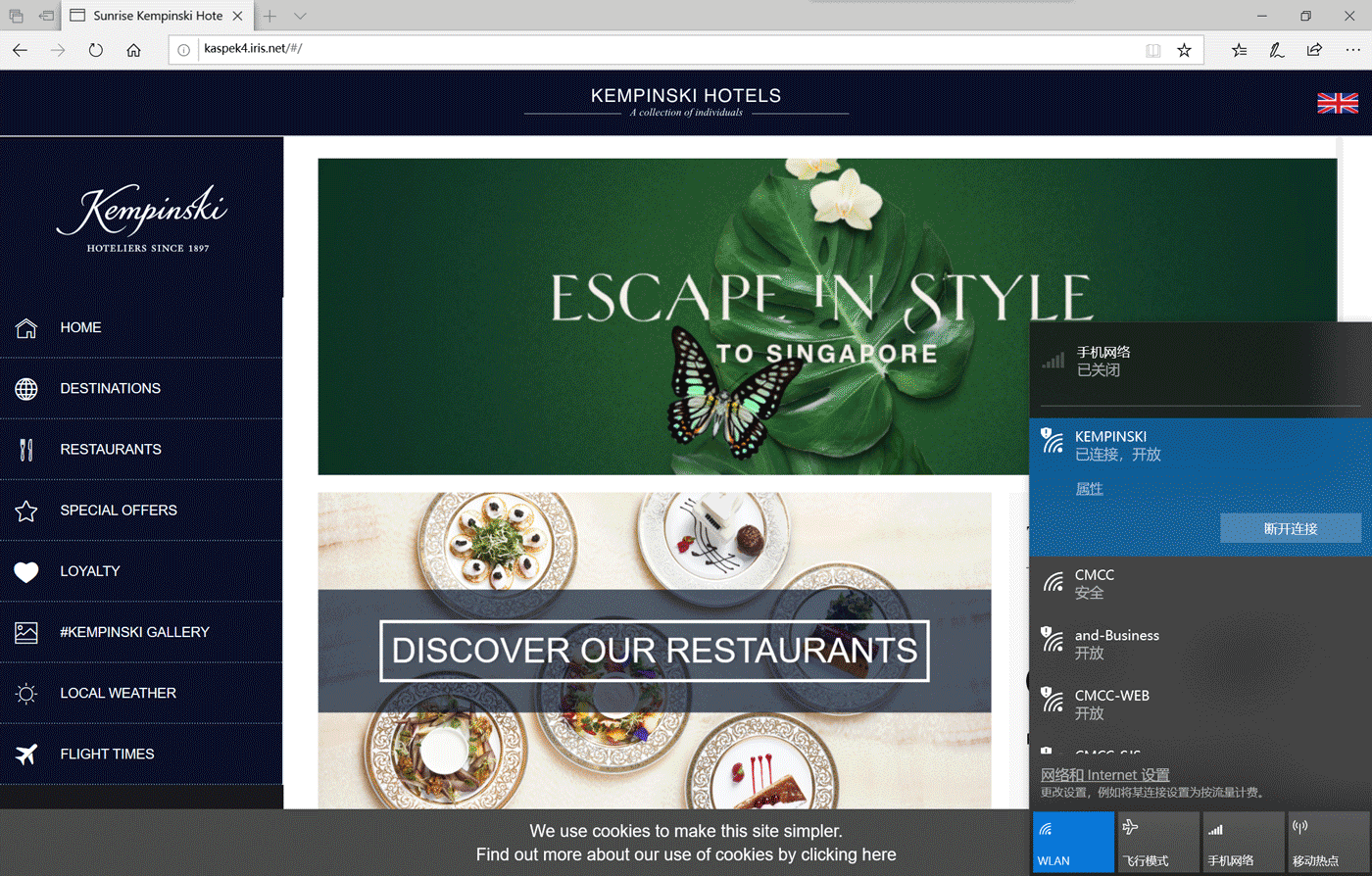The width and height of the screenshot is (1372, 876).
Task: Click 断开连接 disconnect button
Action: coord(1291,528)
